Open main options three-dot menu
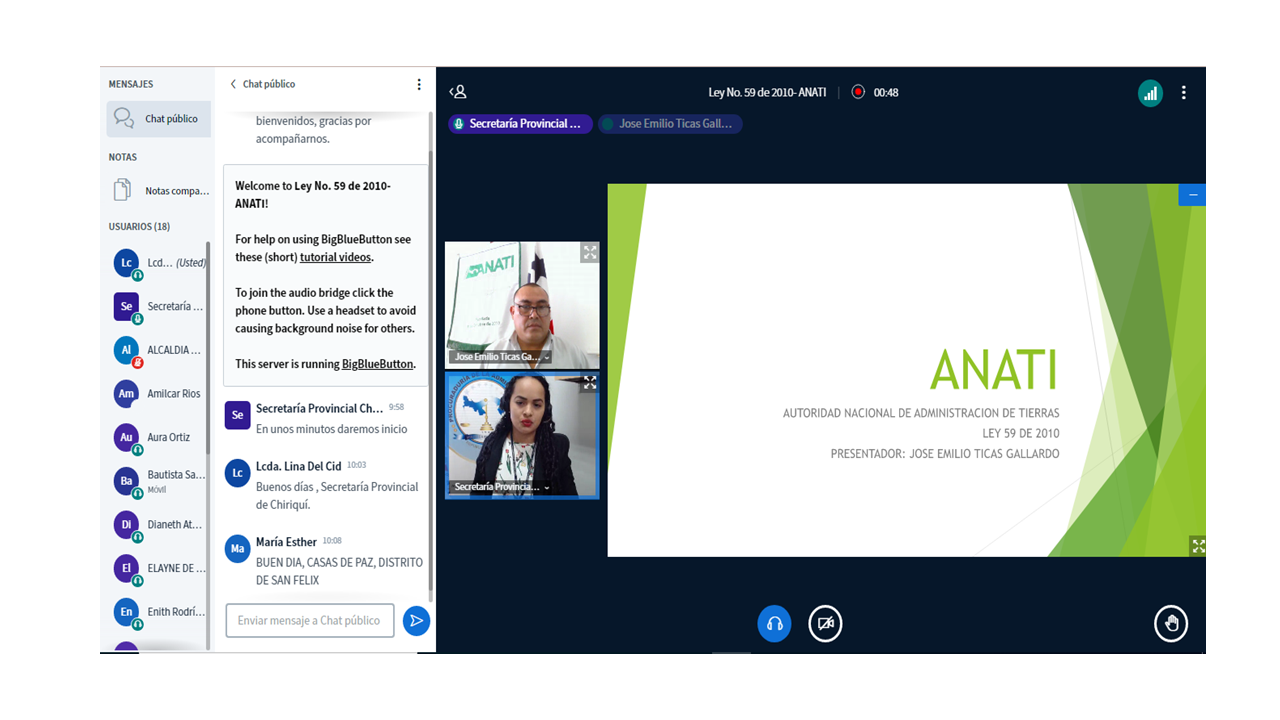Screen dimensions: 1280x720 pos(1184,92)
